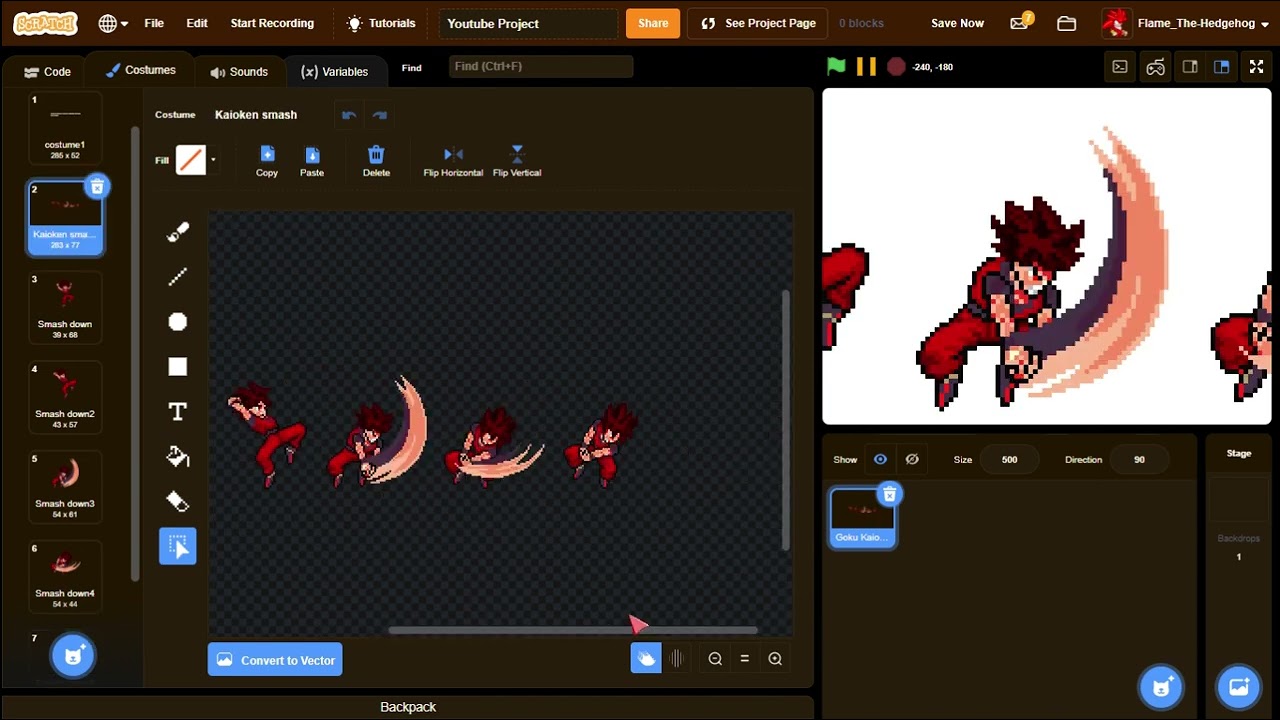Click Start Recording

(x=272, y=23)
